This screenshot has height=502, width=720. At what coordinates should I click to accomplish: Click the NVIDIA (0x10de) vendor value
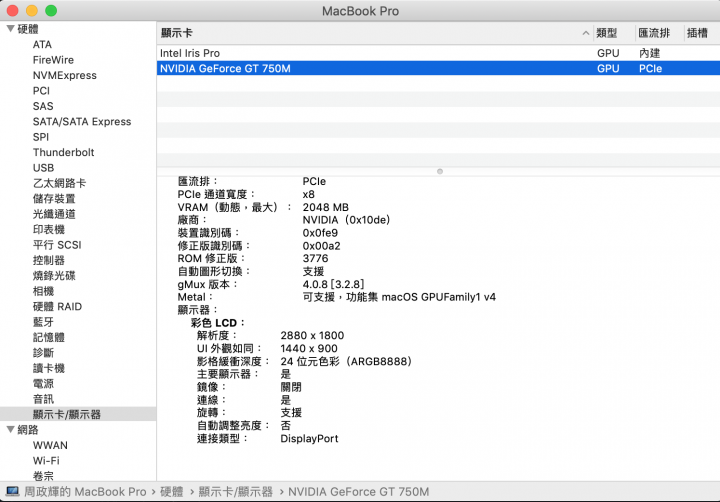346,220
